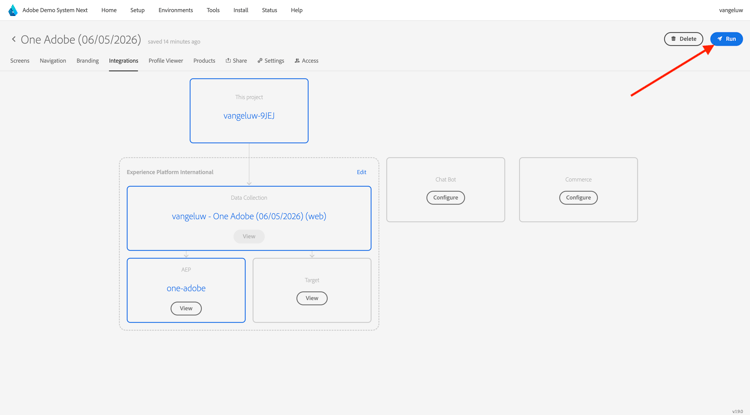Click the One Adobe (06/05/2026) project title
This screenshot has width=750, height=415.
click(81, 40)
